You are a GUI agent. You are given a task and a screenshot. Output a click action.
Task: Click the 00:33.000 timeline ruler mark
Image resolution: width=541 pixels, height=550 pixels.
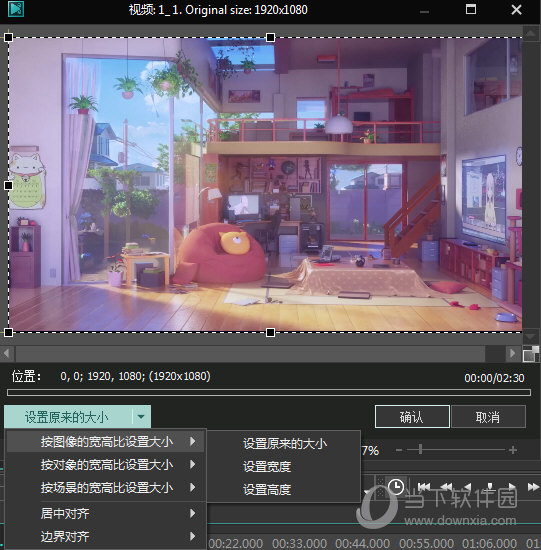click(x=299, y=543)
